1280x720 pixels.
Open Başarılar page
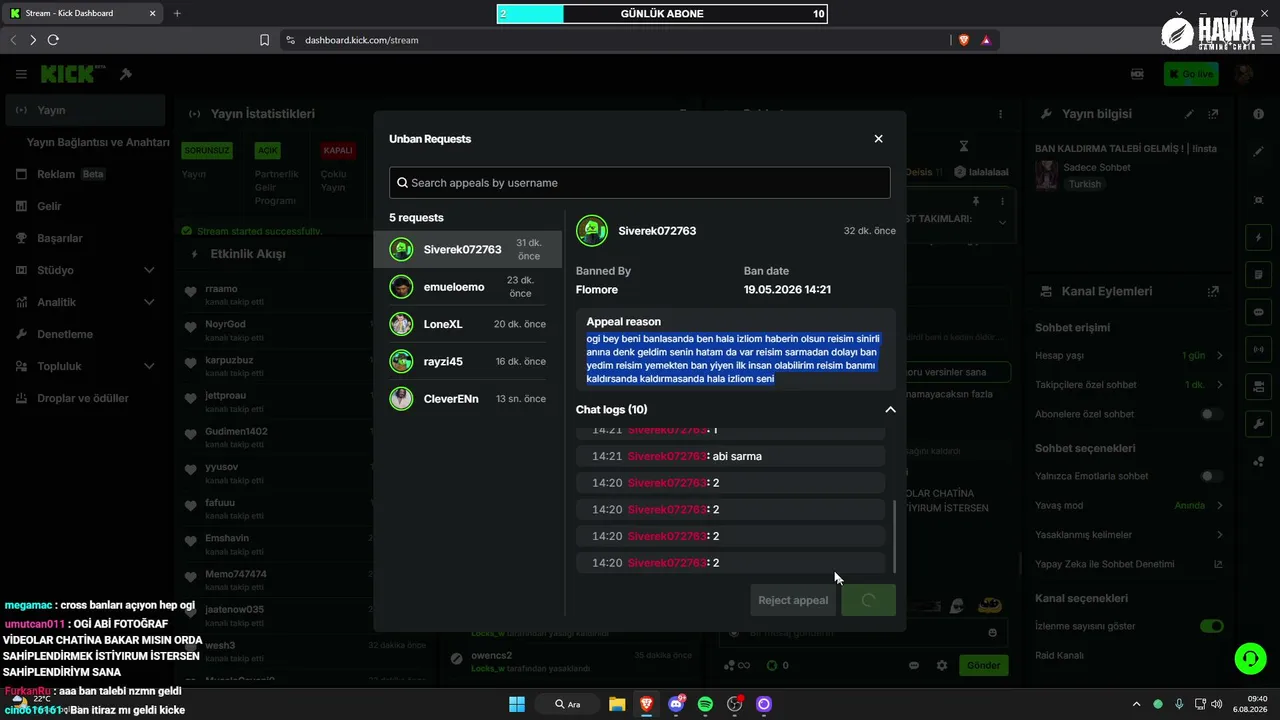point(85,238)
